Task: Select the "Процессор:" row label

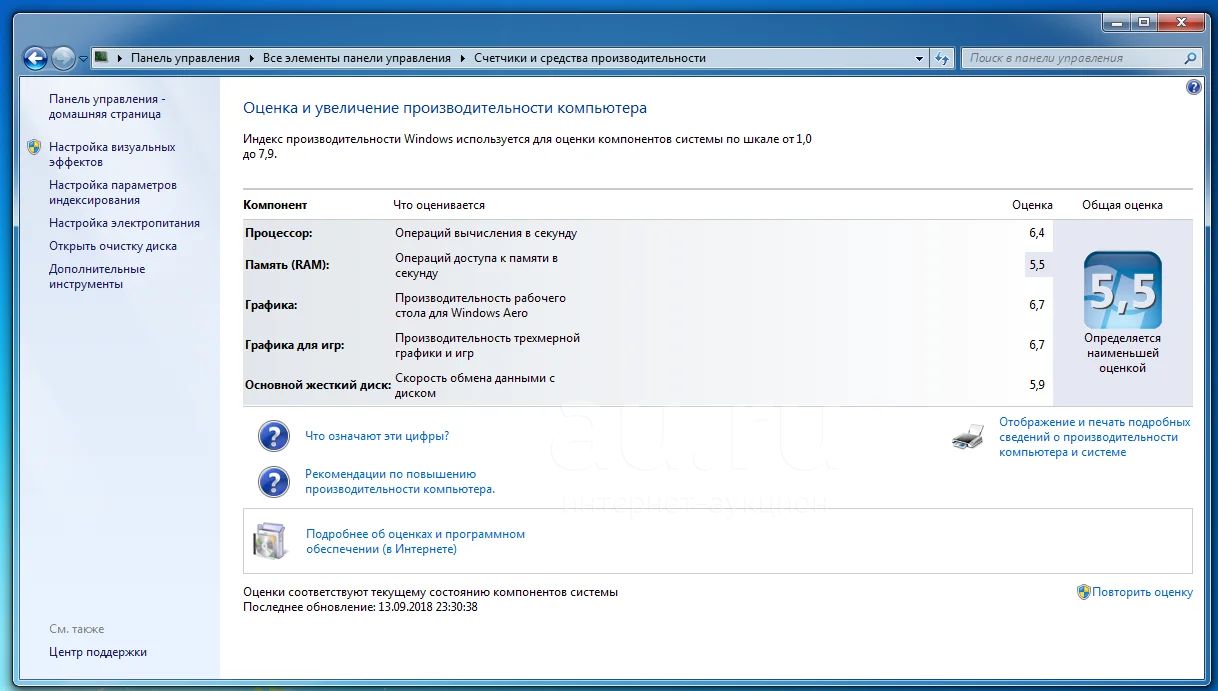Action: (279, 233)
